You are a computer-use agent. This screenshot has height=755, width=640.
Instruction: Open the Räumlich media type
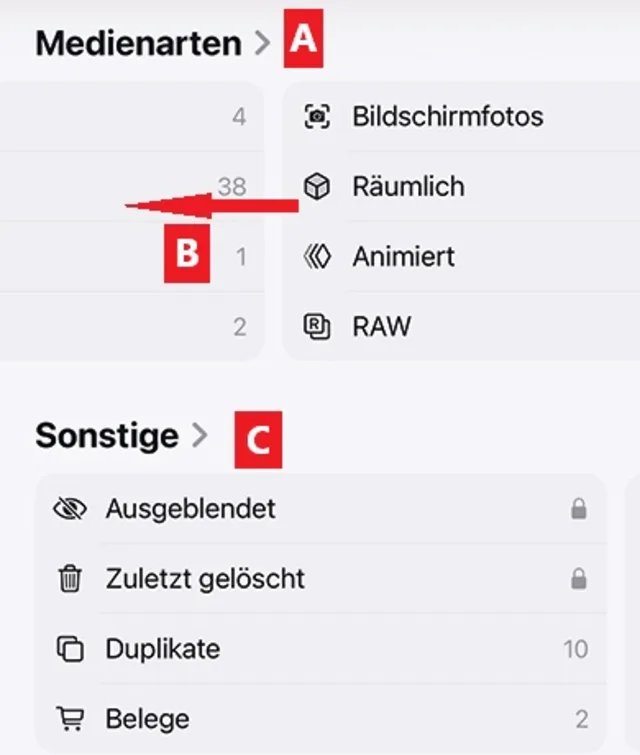[408, 187]
